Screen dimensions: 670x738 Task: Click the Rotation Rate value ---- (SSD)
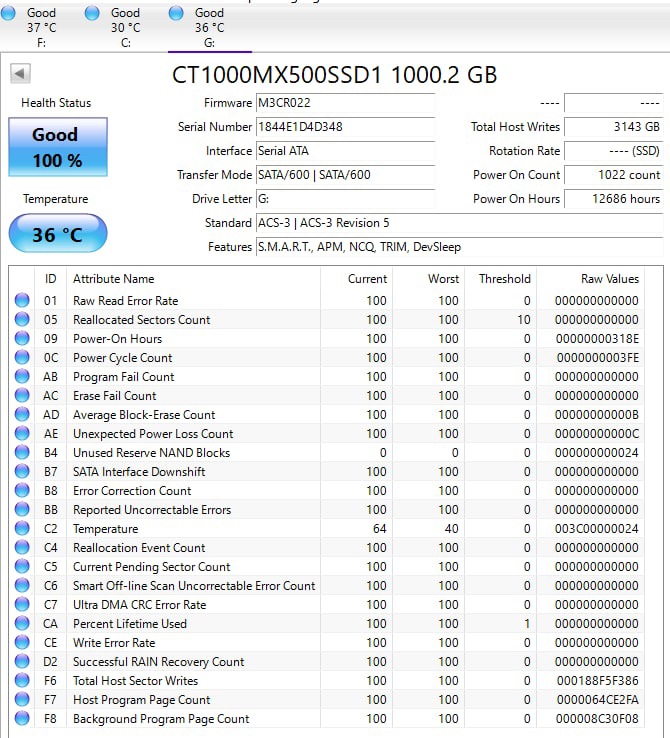pyautogui.click(x=614, y=151)
